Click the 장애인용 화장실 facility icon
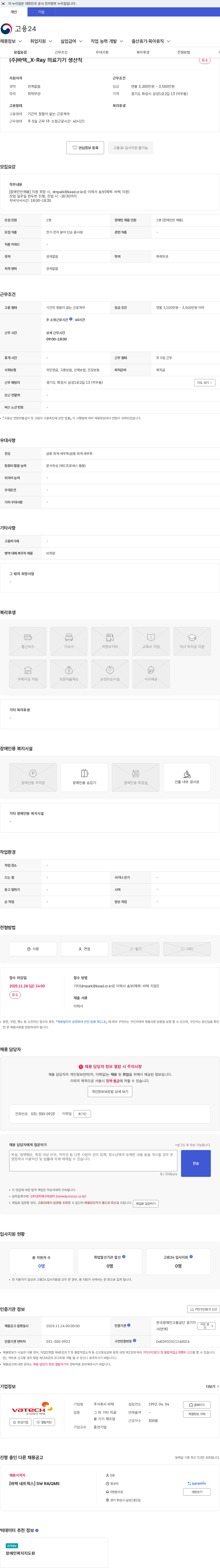The height and width of the screenshot is (1568, 220). [x=135, y=777]
